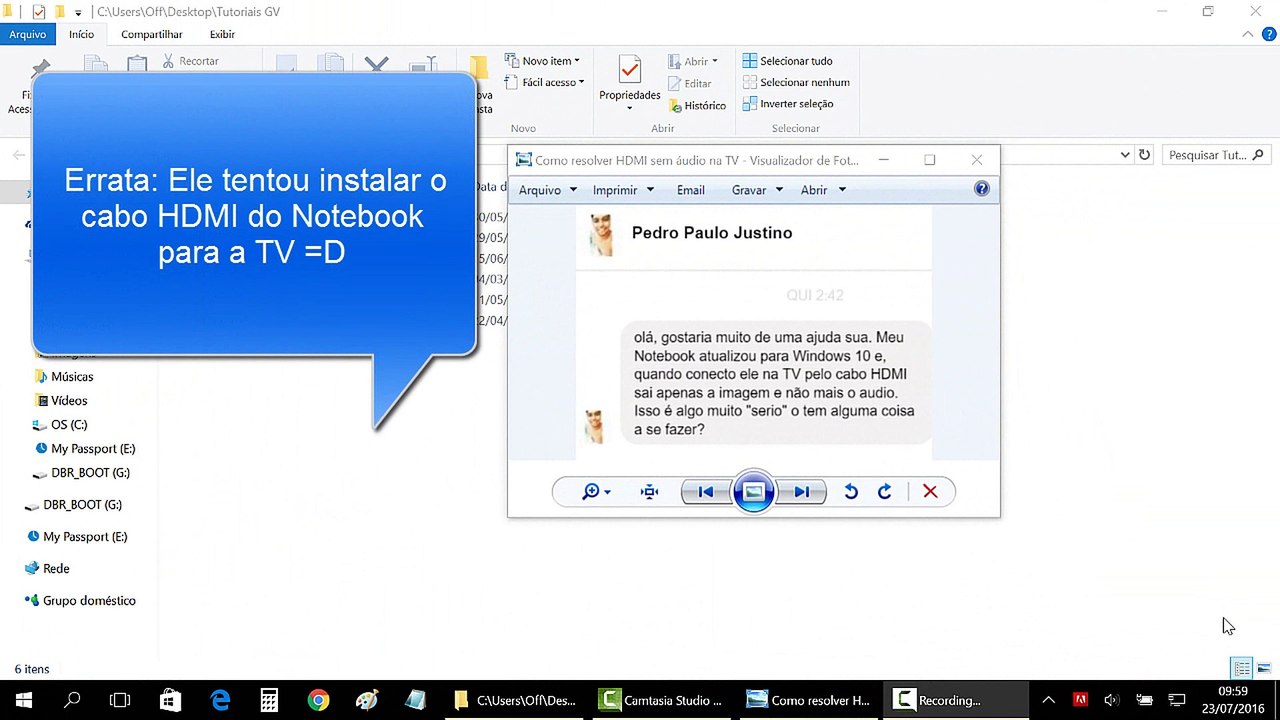Open the Arquivo menu in Photo Viewer

click(x=548, y=190)
